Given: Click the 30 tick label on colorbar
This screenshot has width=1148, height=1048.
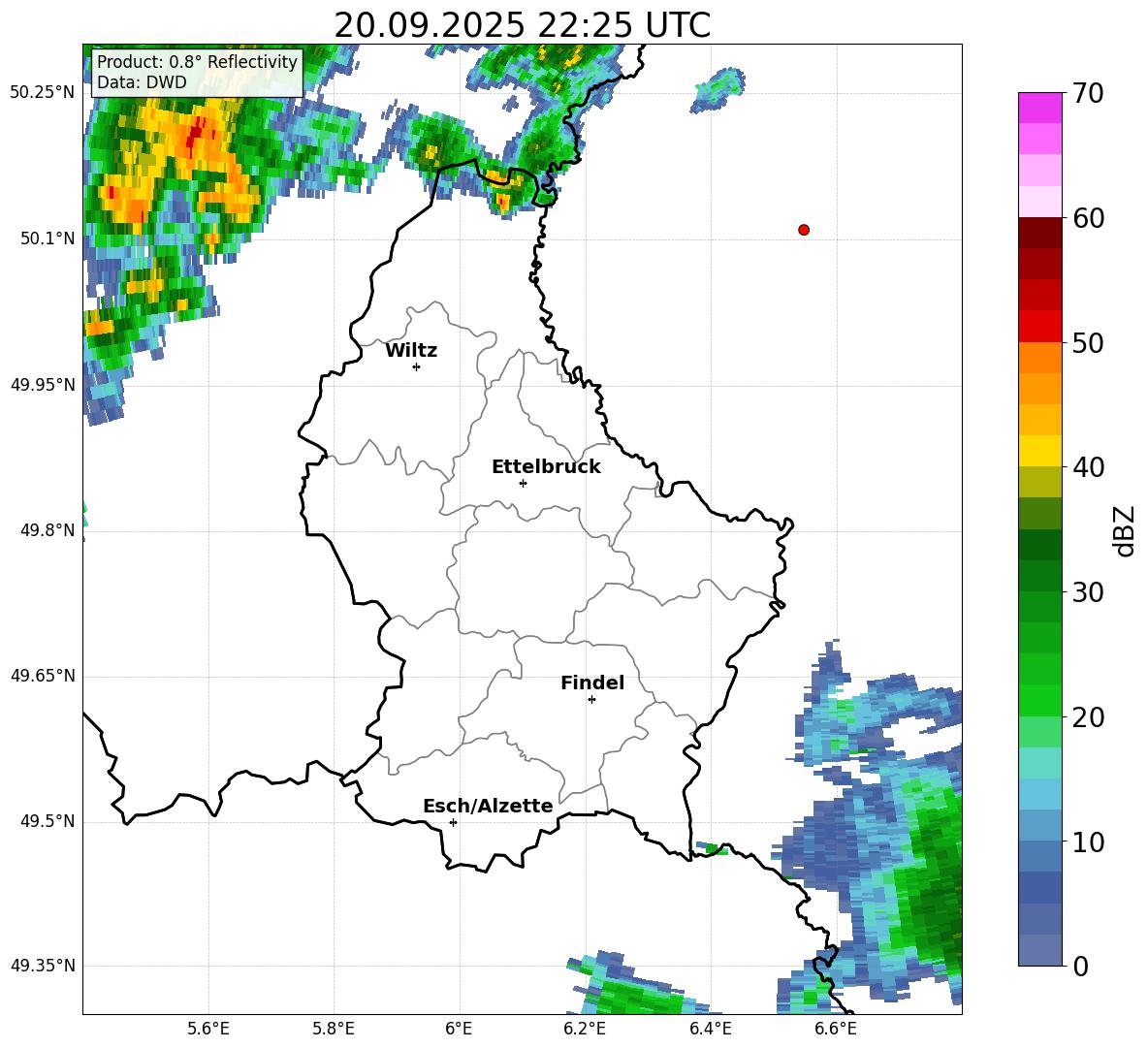Looking at the screenshot, I should point(1088,592).
